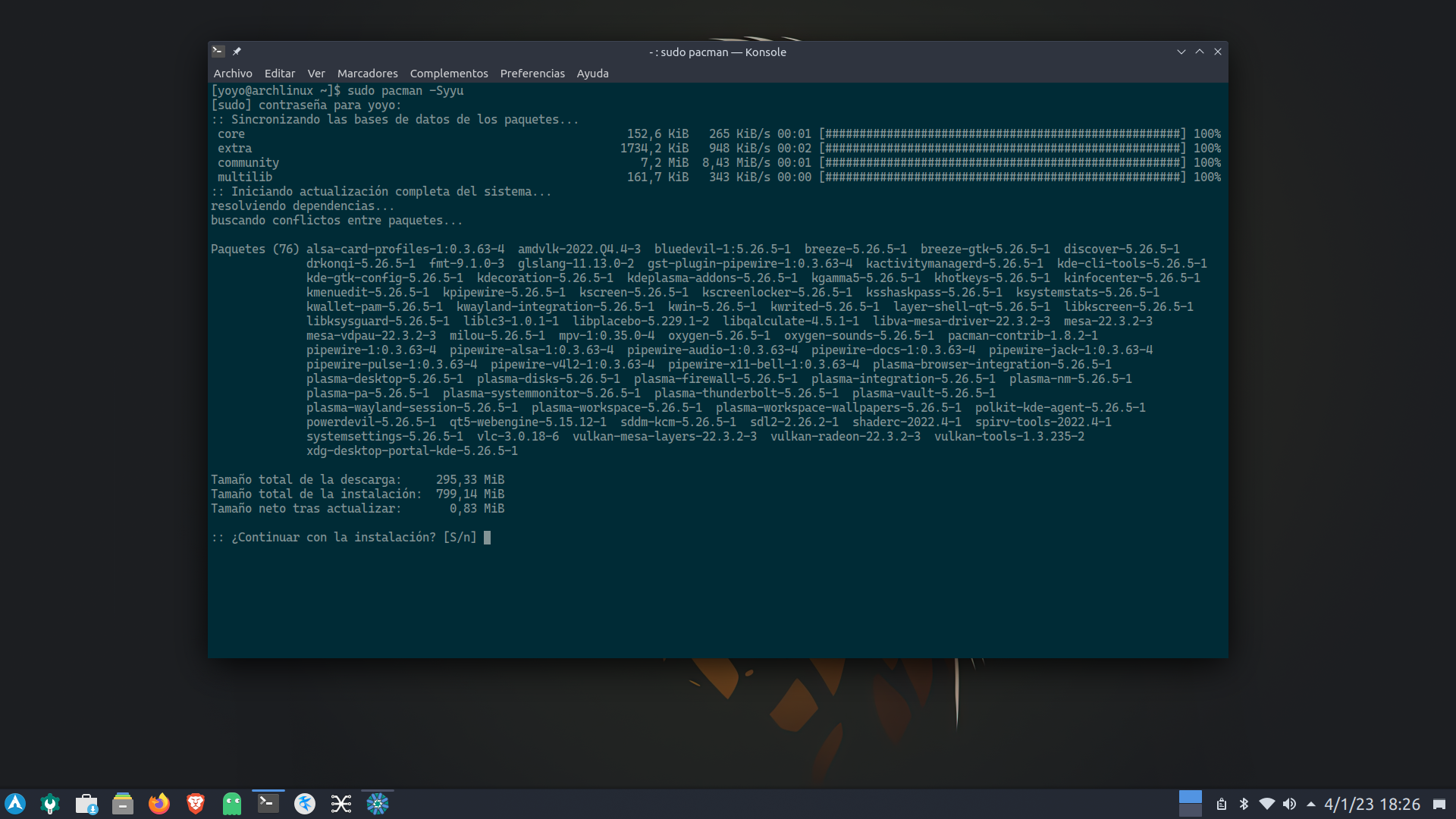This screenshot has width=1456, height=819.
Task: Open the Archivo menu
Action: [233, 74]
